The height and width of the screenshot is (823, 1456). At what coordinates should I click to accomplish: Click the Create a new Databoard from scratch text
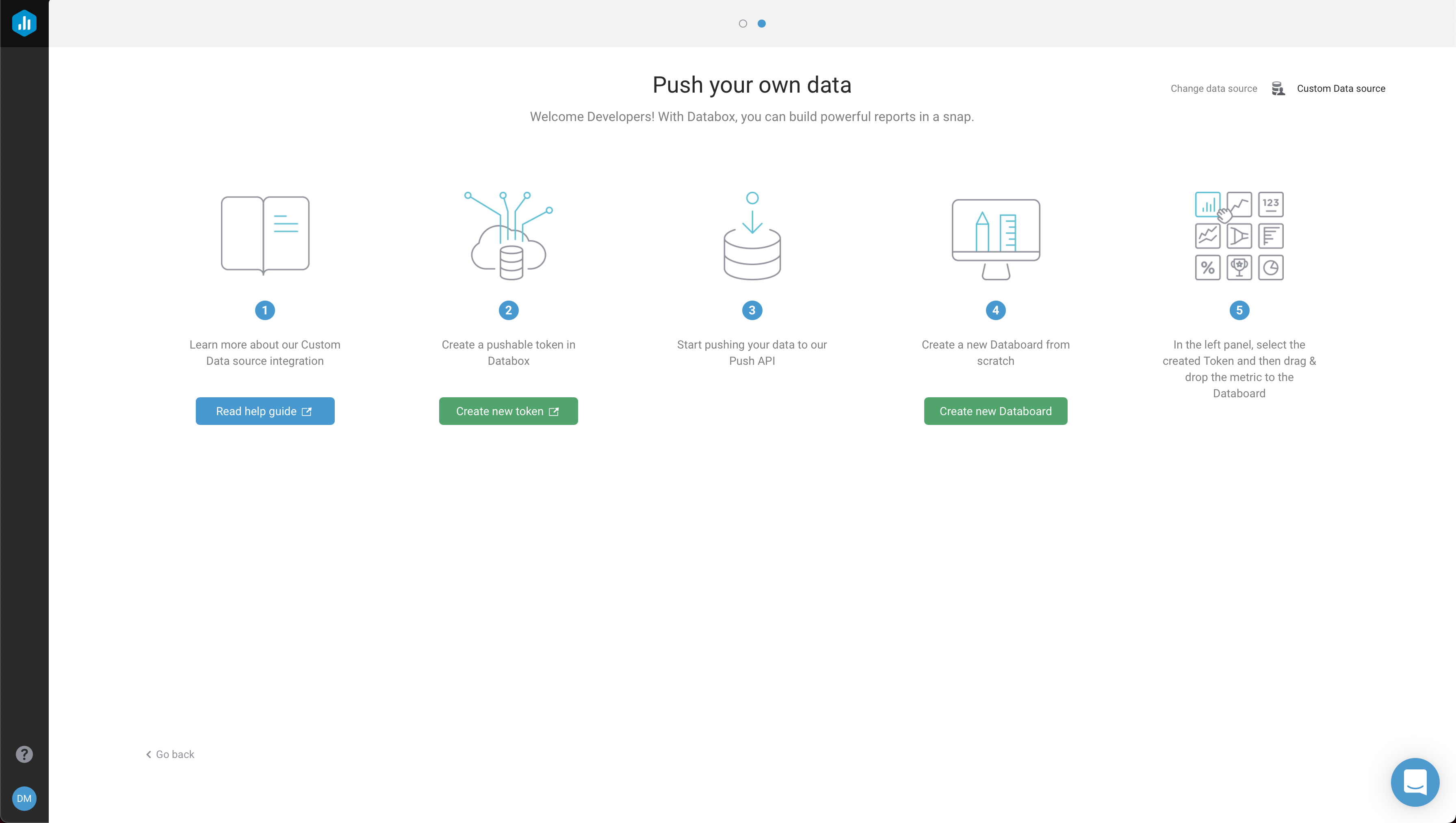click(995, 353)
